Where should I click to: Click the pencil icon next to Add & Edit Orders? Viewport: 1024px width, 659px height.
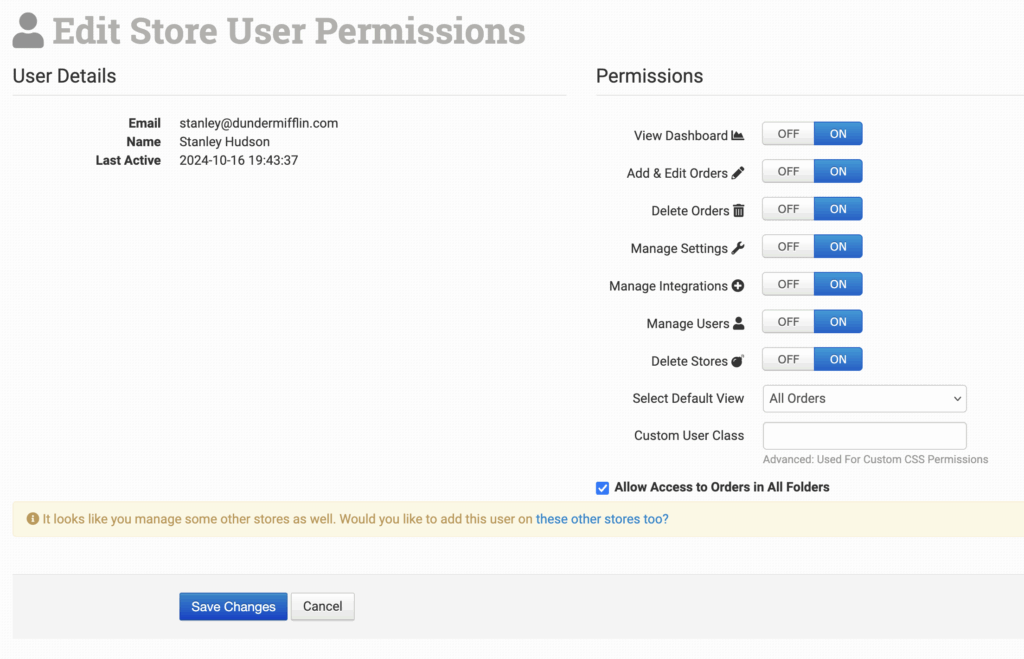click(x=738, y=173)
